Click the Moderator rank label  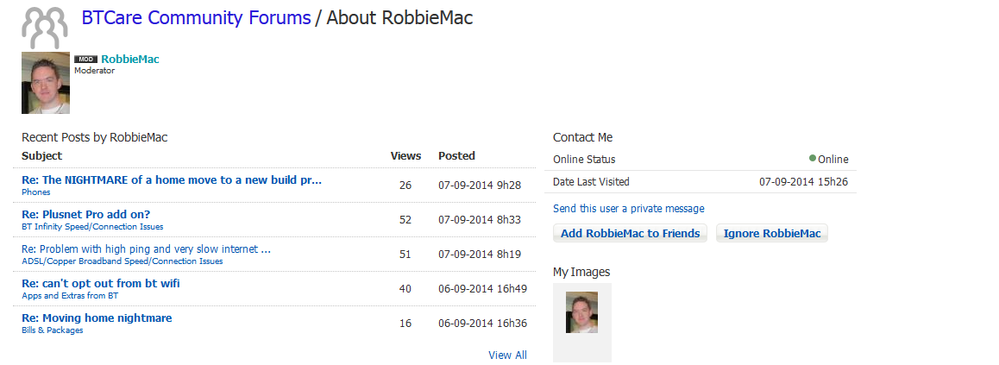94,71
